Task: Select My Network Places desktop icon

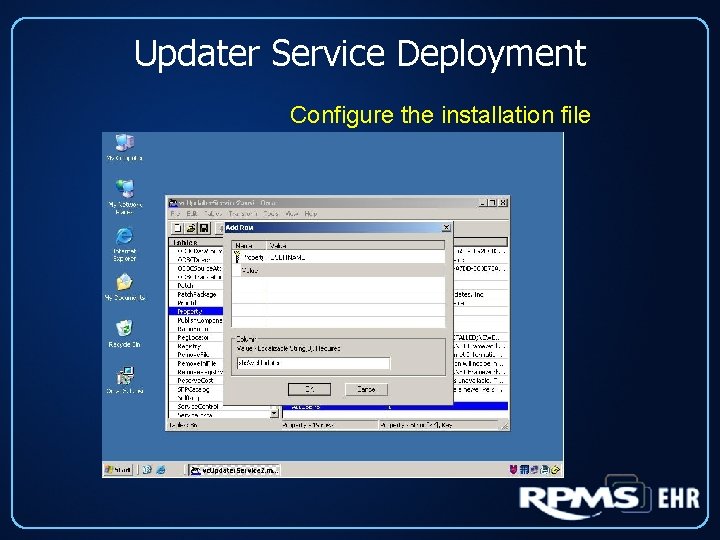Action: (125, 197)
